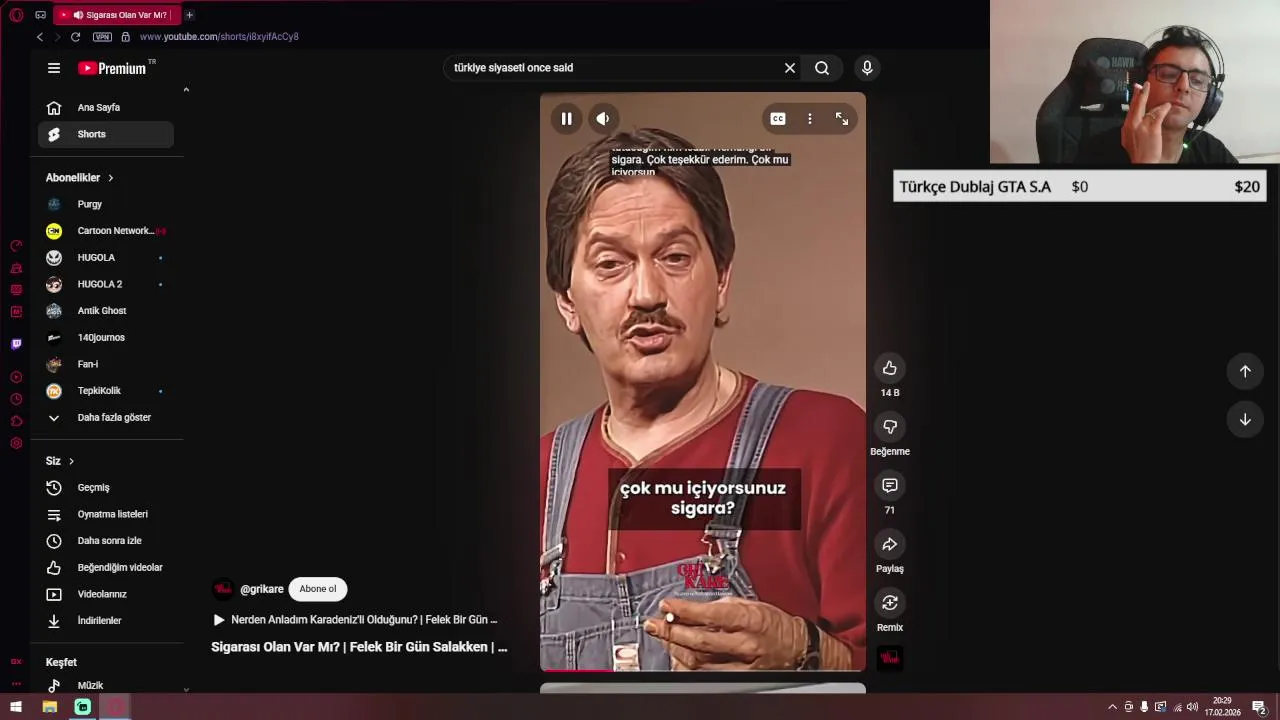Go to previous Short with up arrow
The image size is (1280, 720).
click(1245, 371)
